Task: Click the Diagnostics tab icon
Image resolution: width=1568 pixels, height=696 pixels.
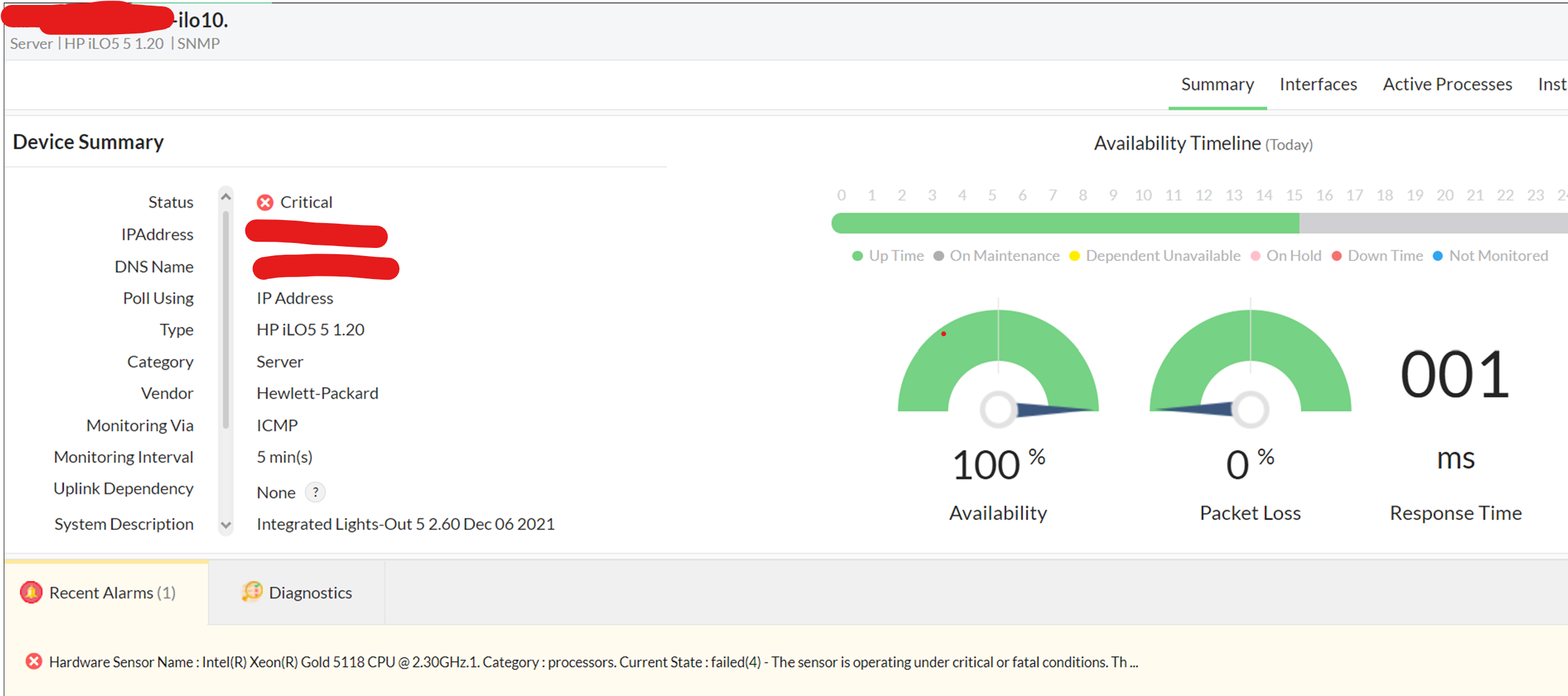Action: coord(252,592)
